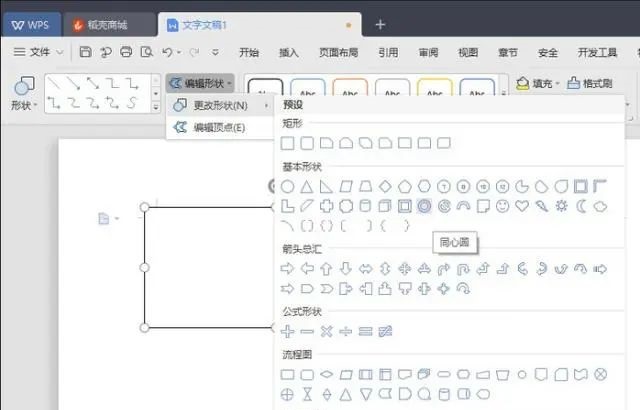The height and width of the screenshot is (410, 640).
Task: Open the 开始 ribbon tab
Action: tap(249, 52)
